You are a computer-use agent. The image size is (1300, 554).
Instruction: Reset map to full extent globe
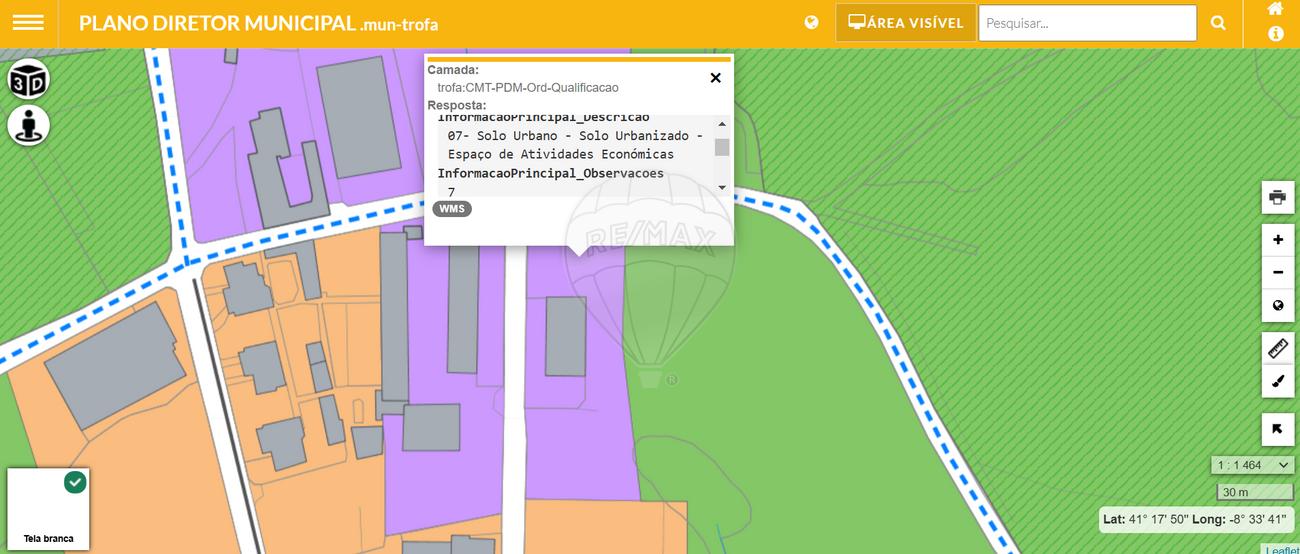(x=1277, y=305)
